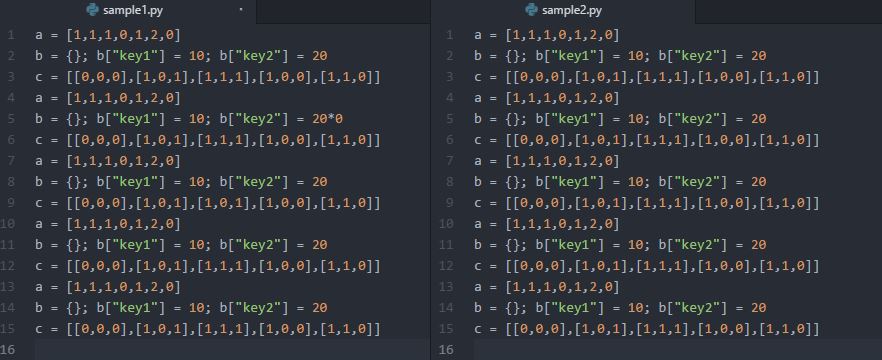
Task: Click the Python icon on sample1.py tab
Action: 93,10
